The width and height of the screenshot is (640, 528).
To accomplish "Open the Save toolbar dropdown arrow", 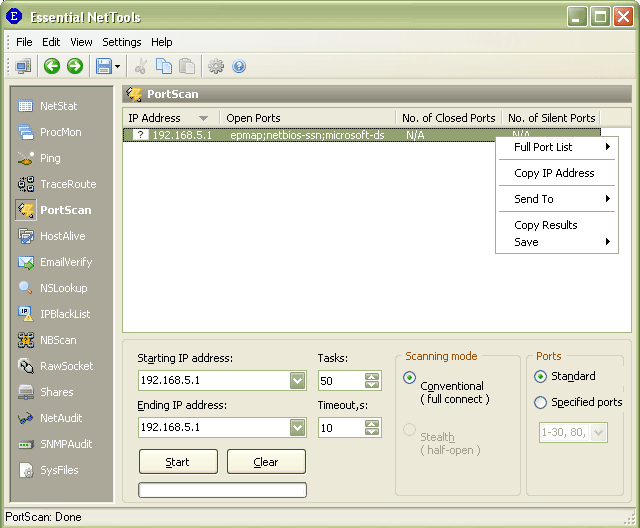I will pos(118,66).
